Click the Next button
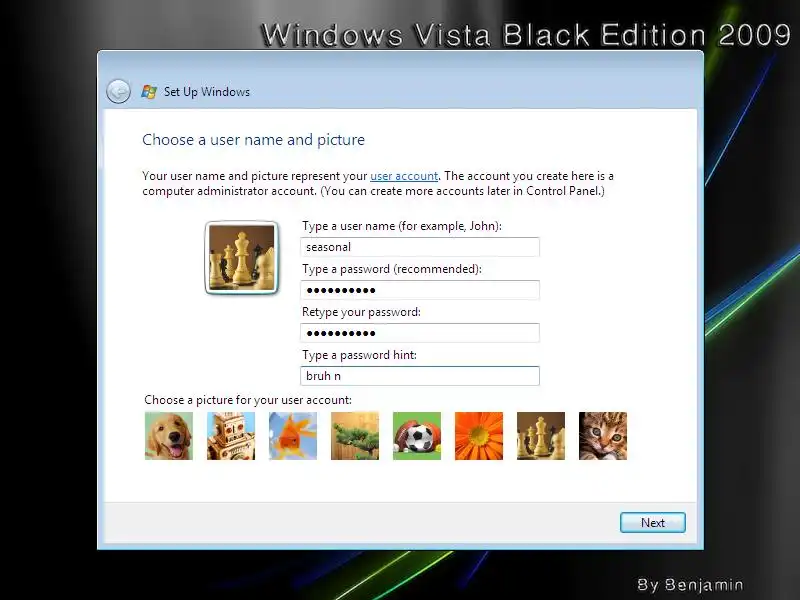Image resolution: width=800 pixels, height=600 pixels. click(x=653, y=522)
